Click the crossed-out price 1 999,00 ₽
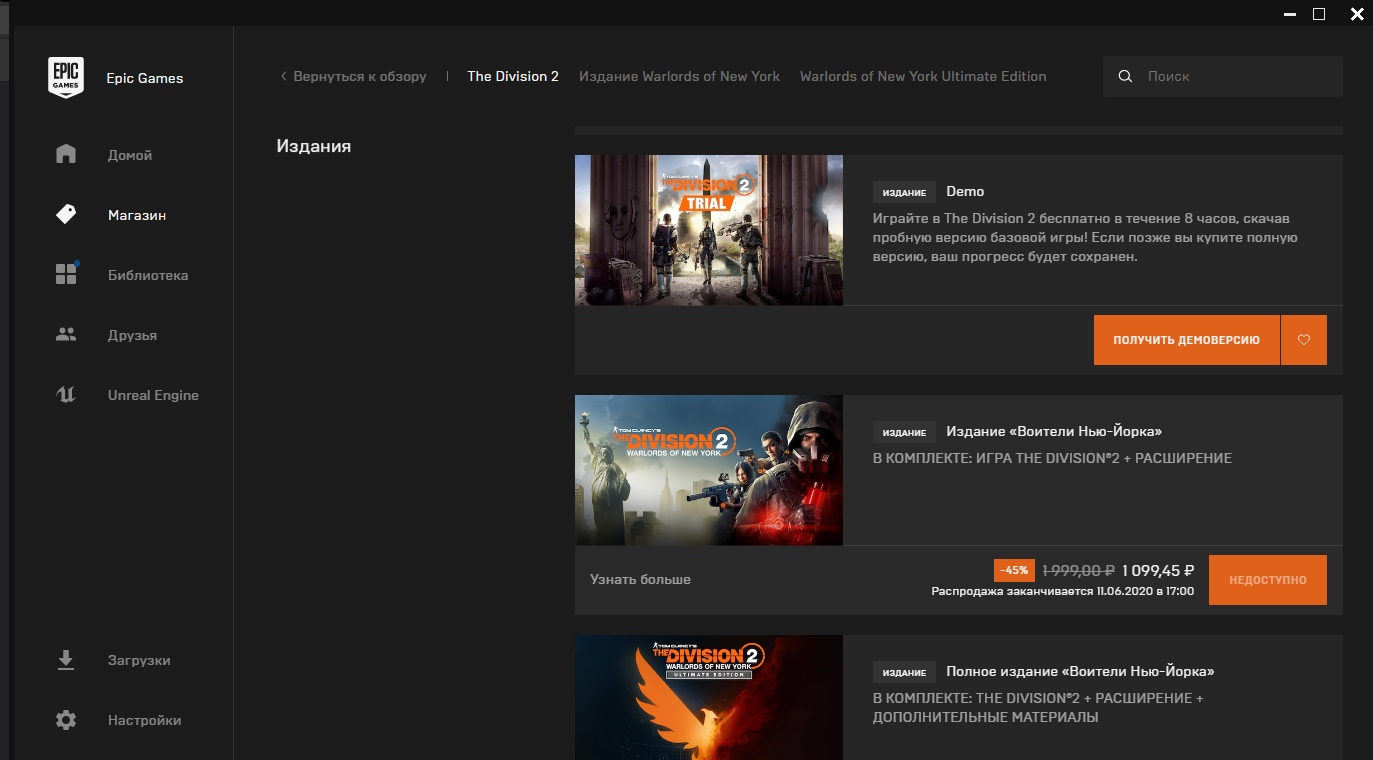The image size is (1373, 760). pyautogui.click(x=1078, y=570)
